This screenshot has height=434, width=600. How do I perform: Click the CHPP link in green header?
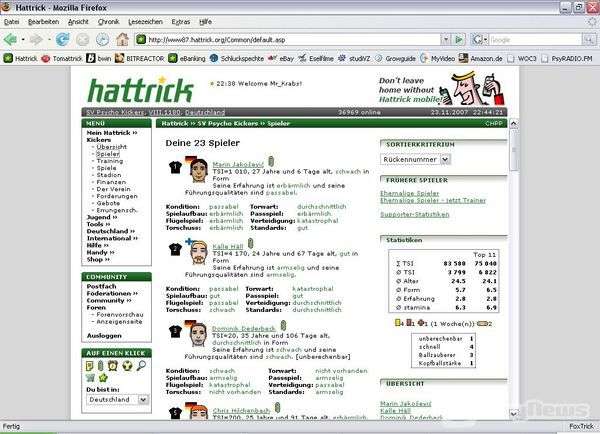pos(494,123)
